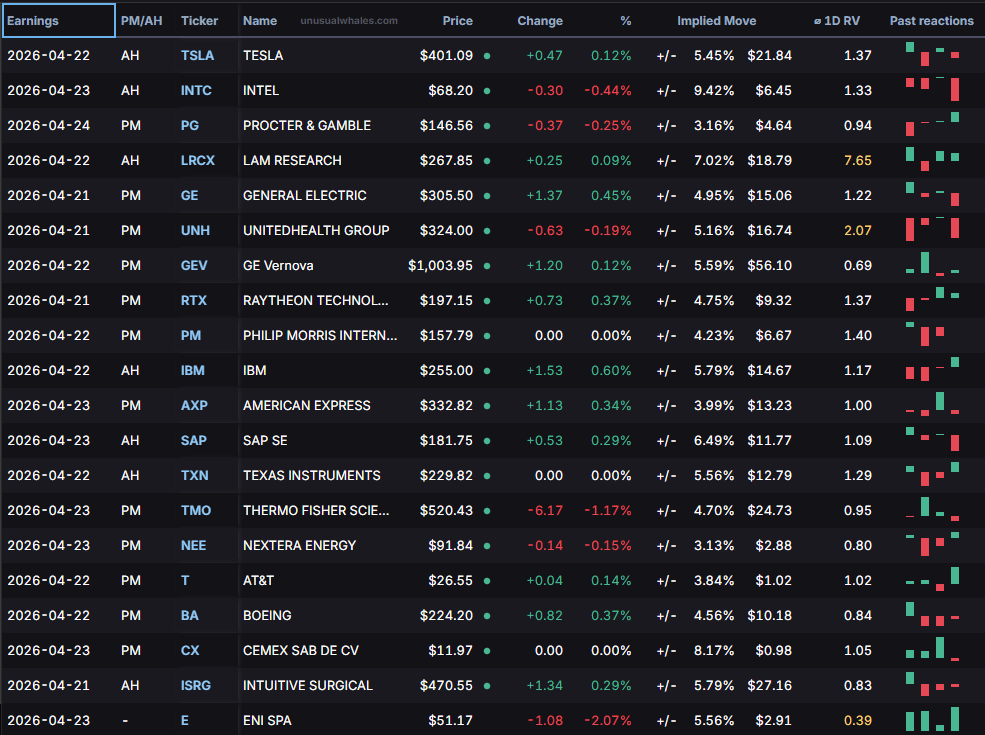This screenshot has height=735, width=985.
Task: Open the GE ticker link
Action: pos(190,195)
